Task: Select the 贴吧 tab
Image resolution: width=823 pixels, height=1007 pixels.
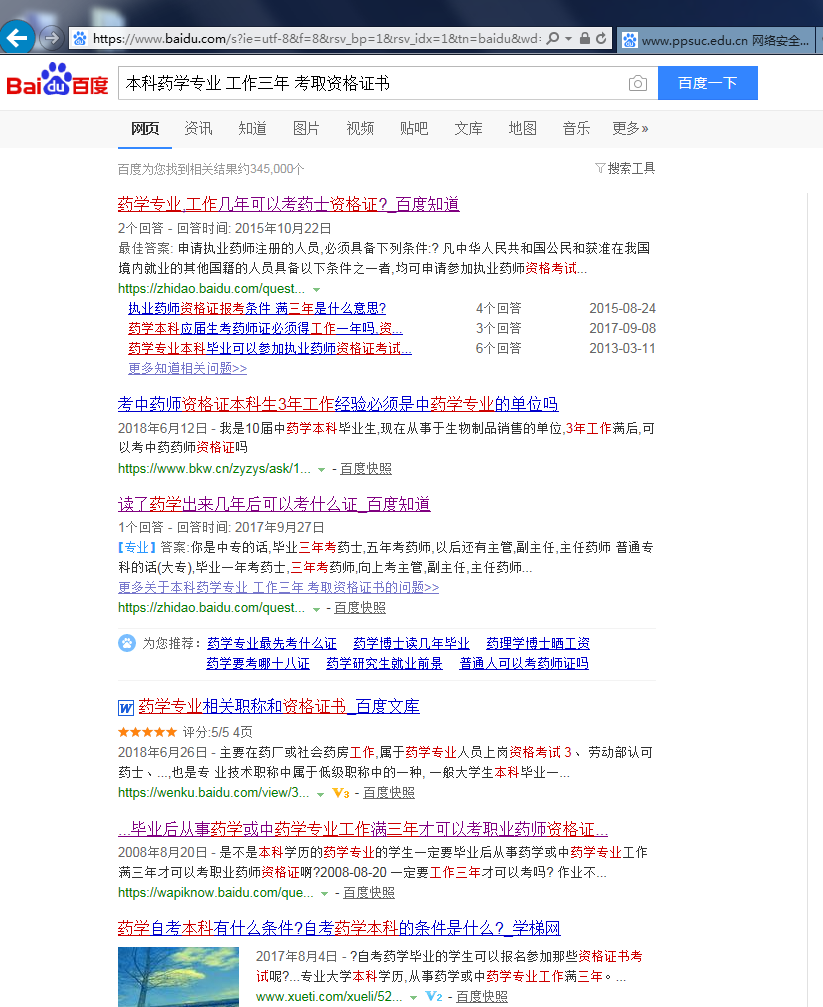Action: click(414, 128)
